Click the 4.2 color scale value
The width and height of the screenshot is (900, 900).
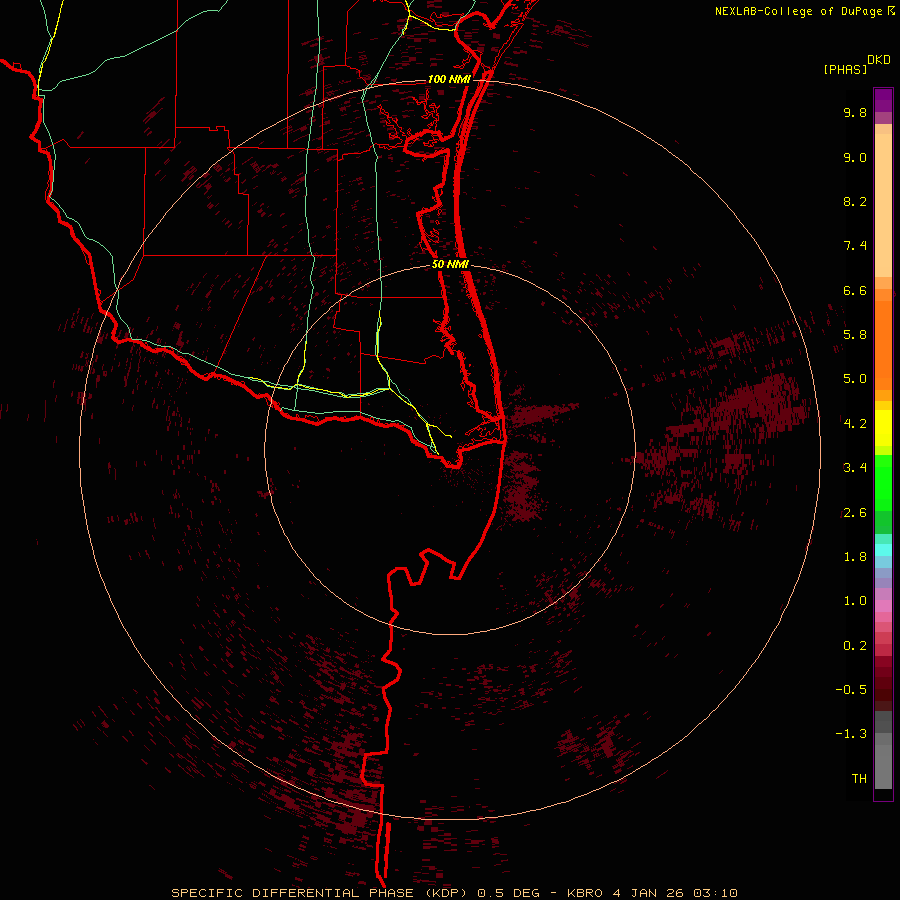855,424
